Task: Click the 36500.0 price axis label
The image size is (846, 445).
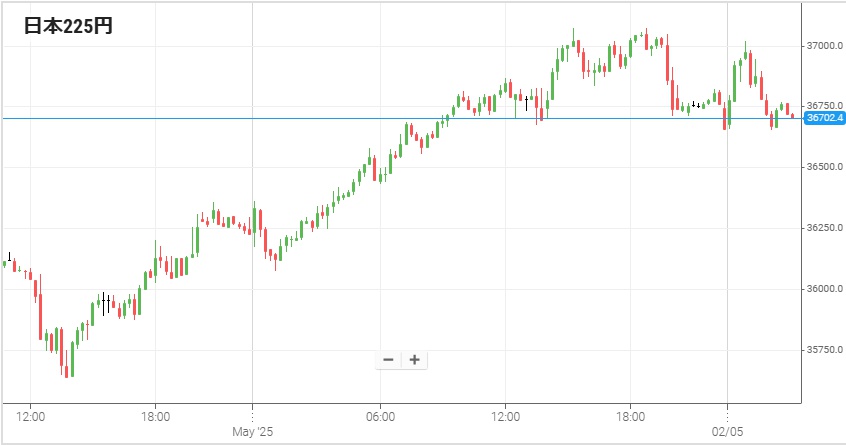Action: click(824, 167)
